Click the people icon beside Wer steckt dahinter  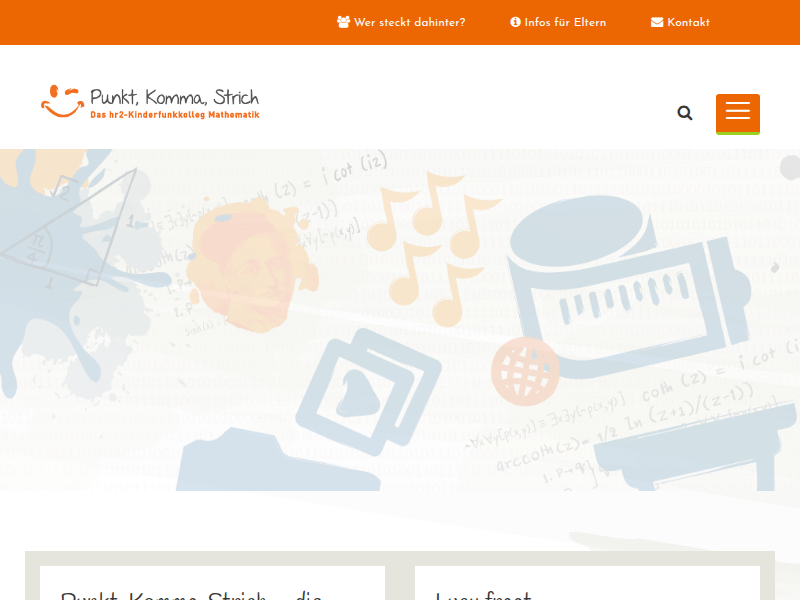(x=343, y=22)
